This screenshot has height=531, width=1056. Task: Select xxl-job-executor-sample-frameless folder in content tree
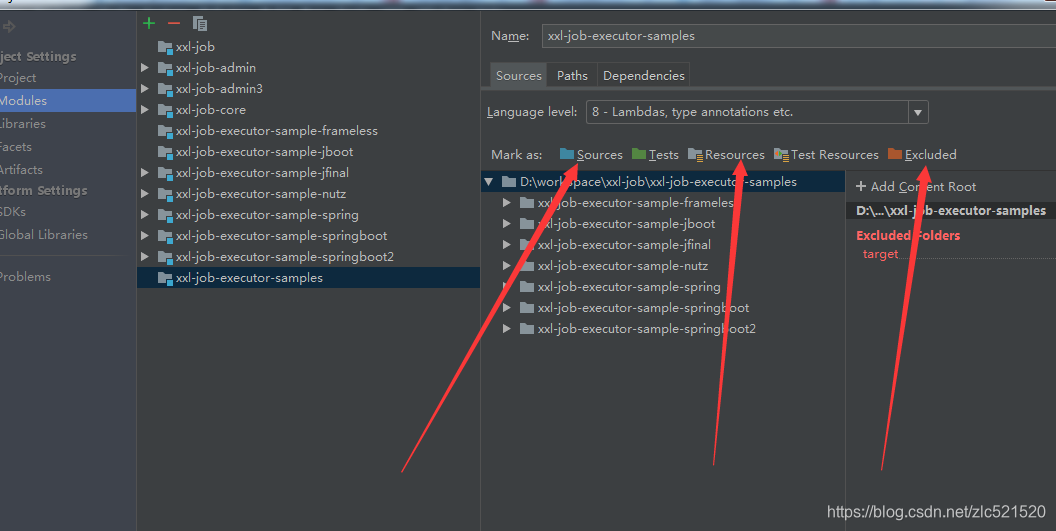point(635,203)
